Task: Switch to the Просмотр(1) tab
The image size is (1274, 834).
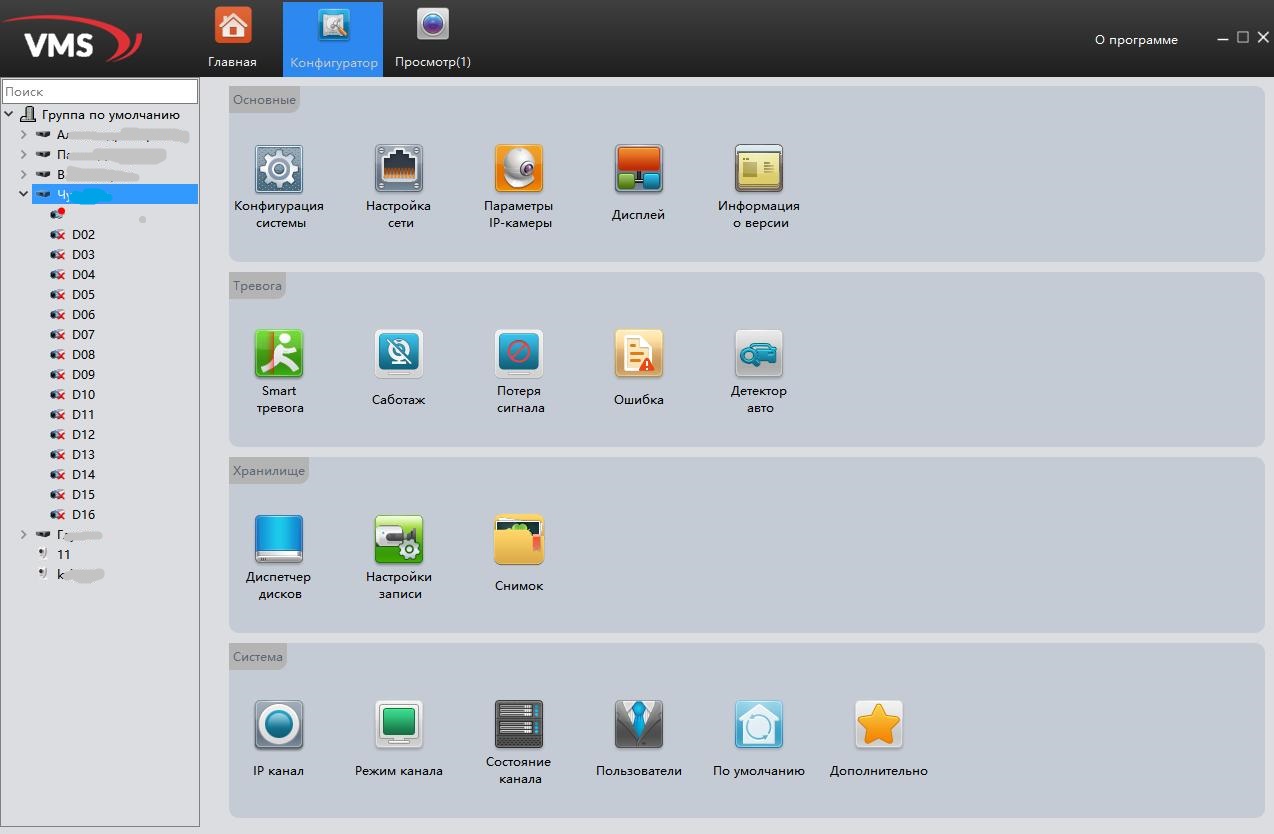Action: tap(432, 38)
